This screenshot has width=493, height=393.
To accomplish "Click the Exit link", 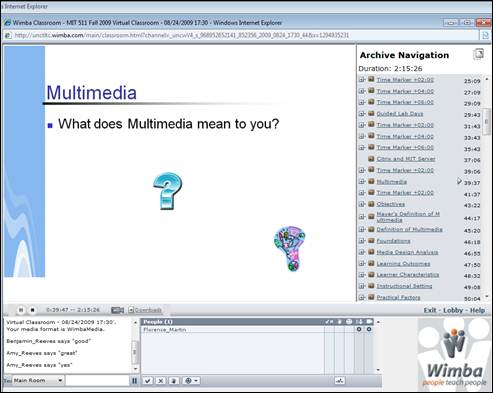I will (x=430, y=310).
